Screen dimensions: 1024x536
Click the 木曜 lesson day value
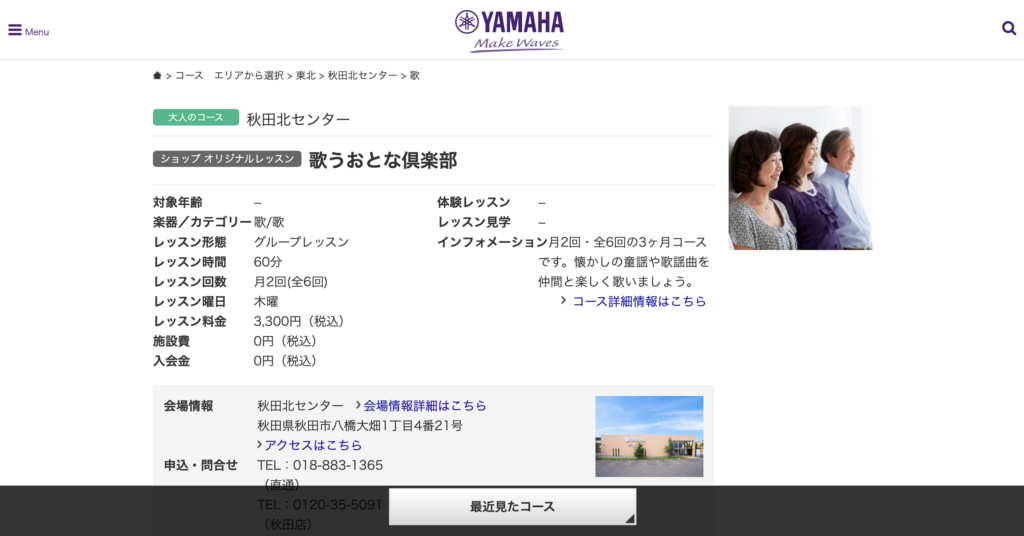[266, 302]
